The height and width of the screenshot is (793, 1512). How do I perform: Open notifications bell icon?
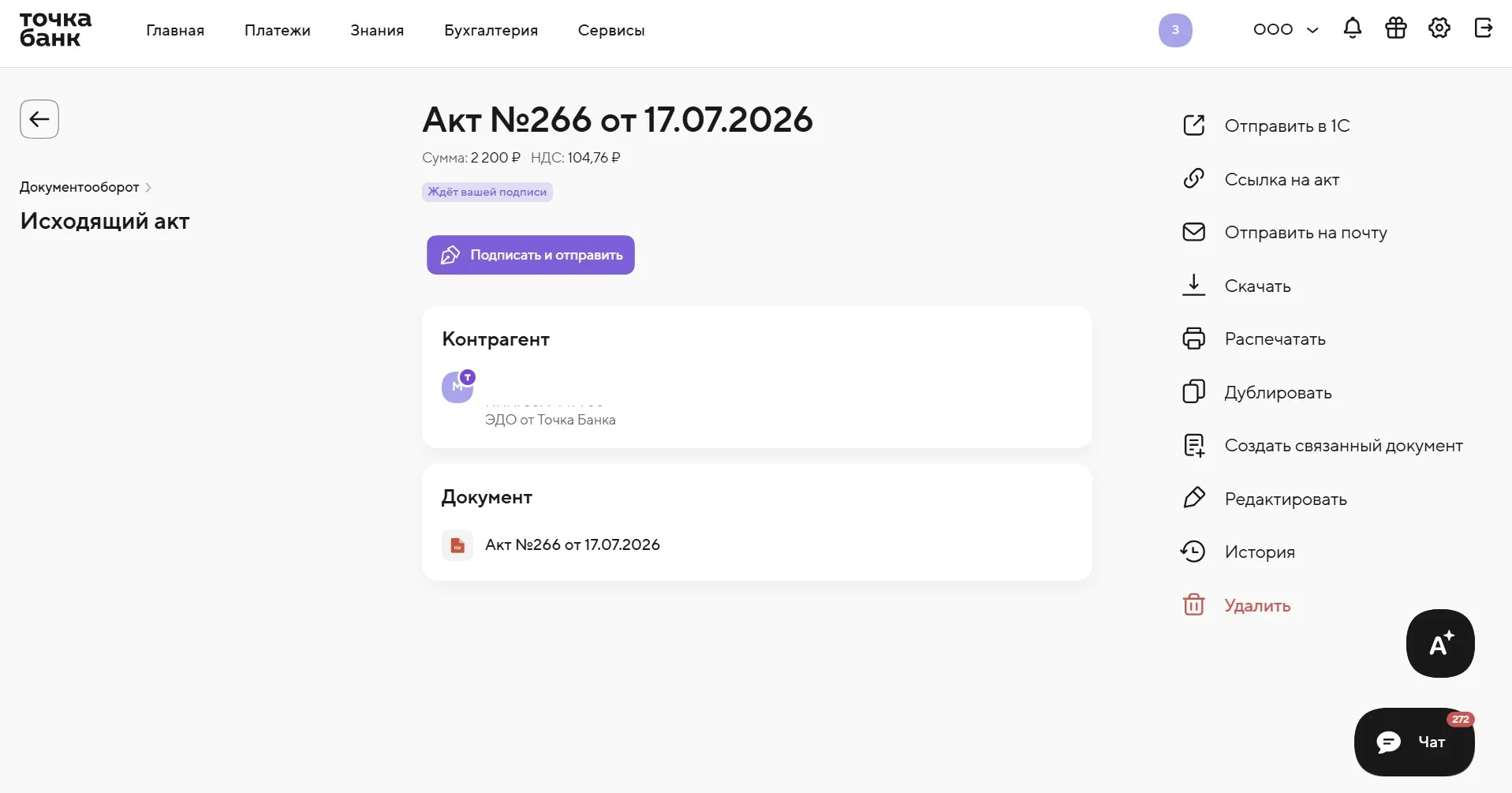(x=1352, y=28)
